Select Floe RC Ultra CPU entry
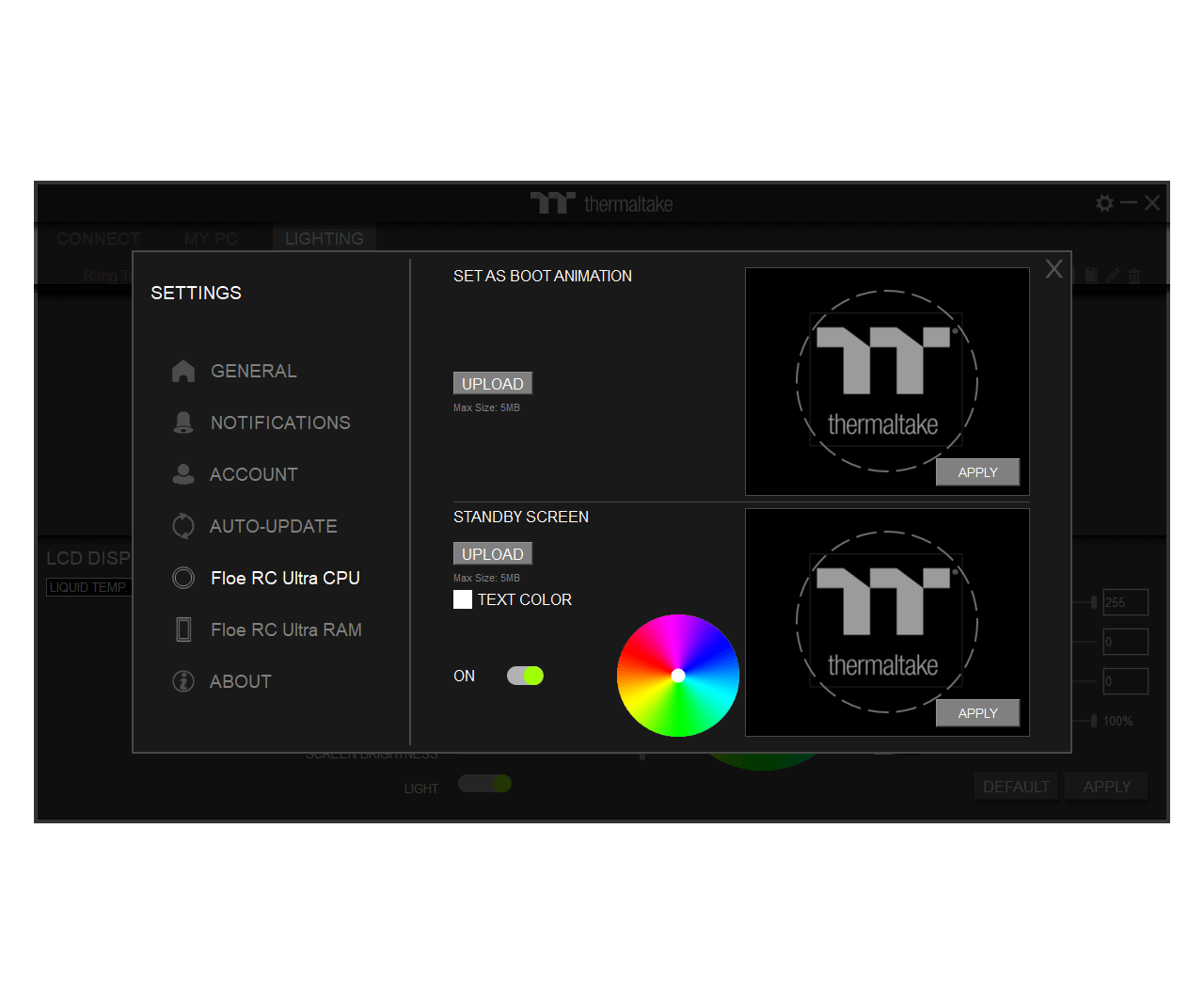This screenshot has width=1204, height=1004. (285, 578)
